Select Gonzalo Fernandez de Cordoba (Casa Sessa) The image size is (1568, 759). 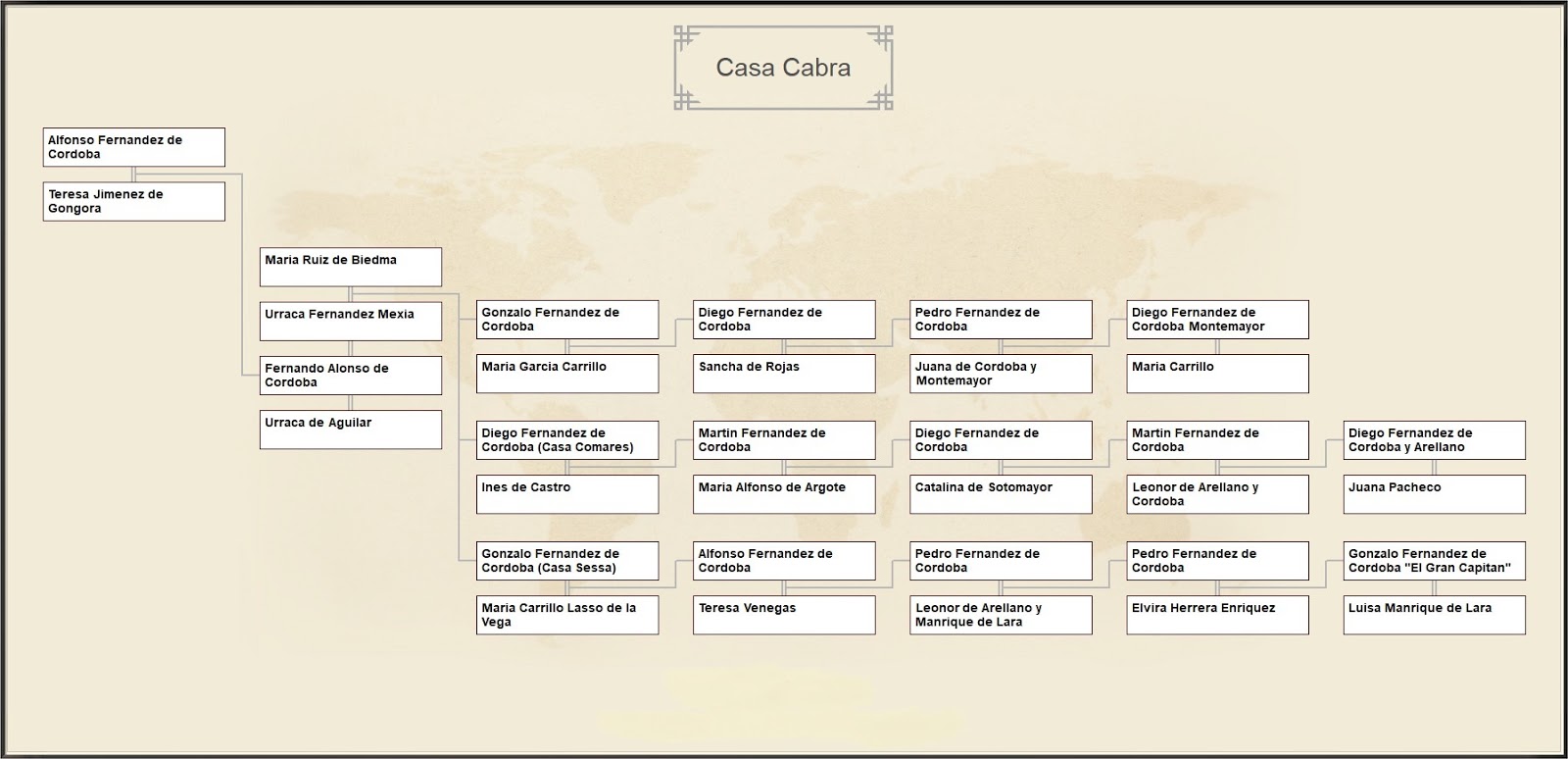pyautogui.click(x=567, y=560)
